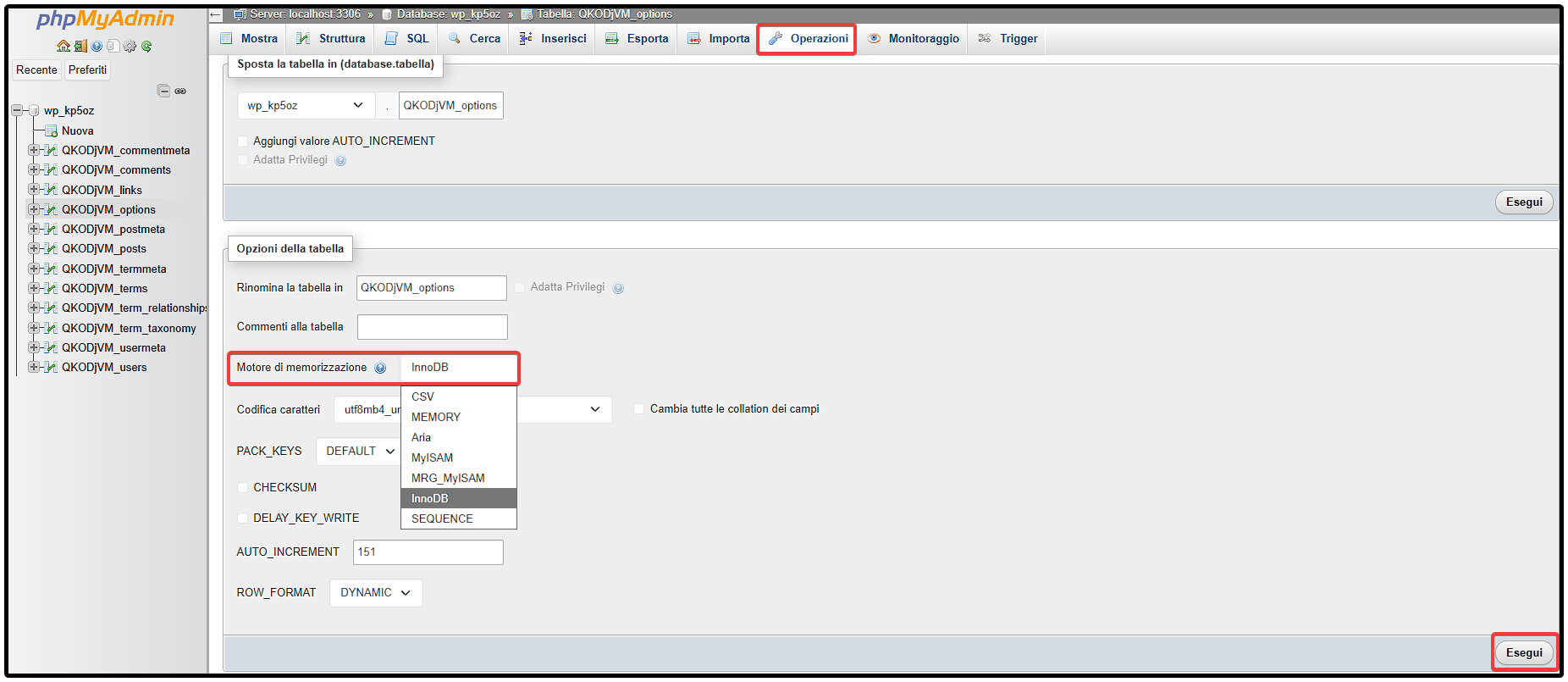Click the QKODjVM_commentmeta table icon

(x=51, y=150)
